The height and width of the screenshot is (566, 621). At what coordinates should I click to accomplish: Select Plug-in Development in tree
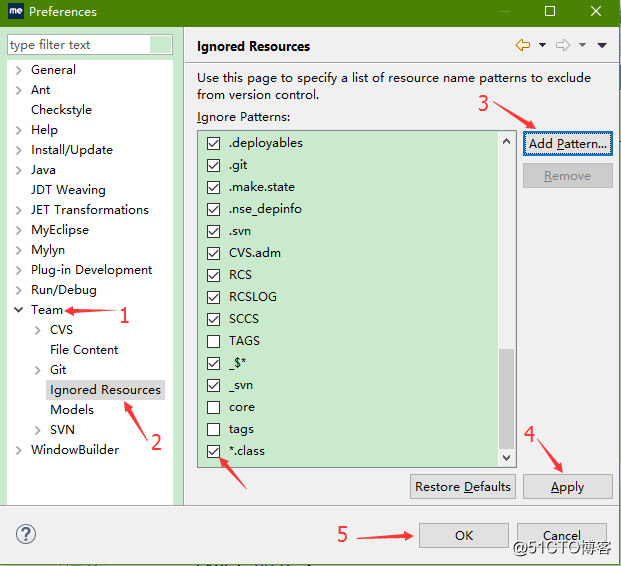pyautogui.click(x=91, y=270)
